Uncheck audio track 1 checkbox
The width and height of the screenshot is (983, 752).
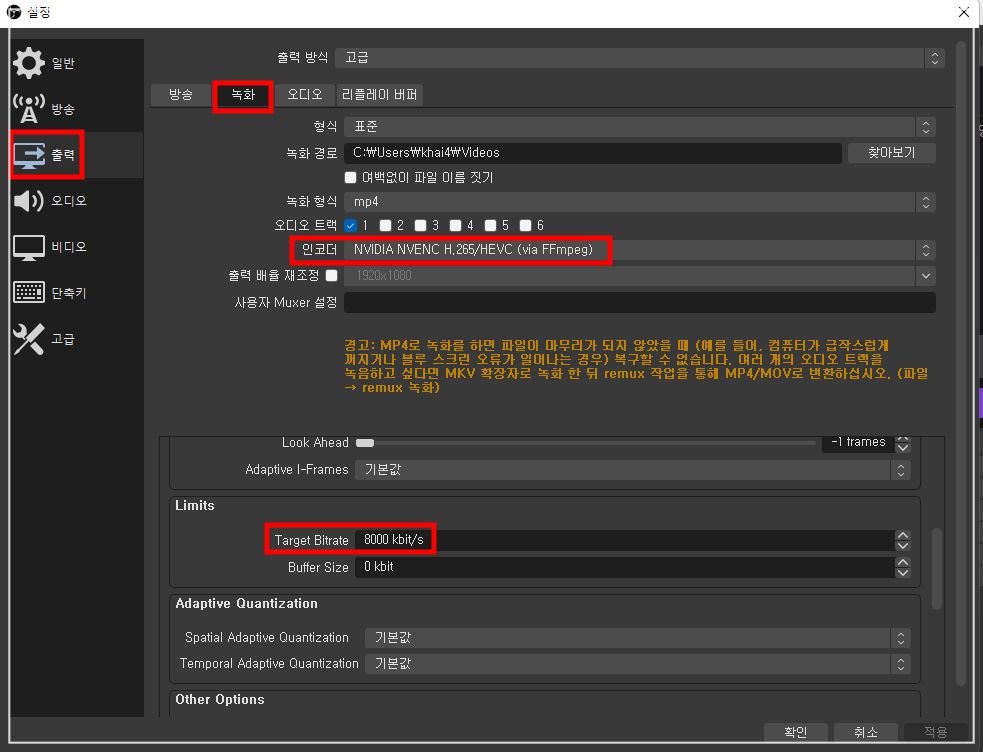(350, 225)
